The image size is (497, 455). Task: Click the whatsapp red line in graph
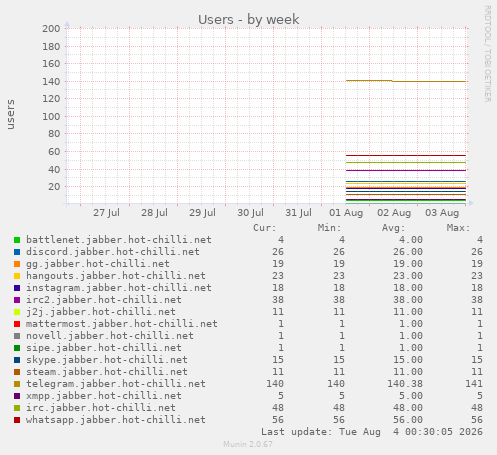[406, 155]
